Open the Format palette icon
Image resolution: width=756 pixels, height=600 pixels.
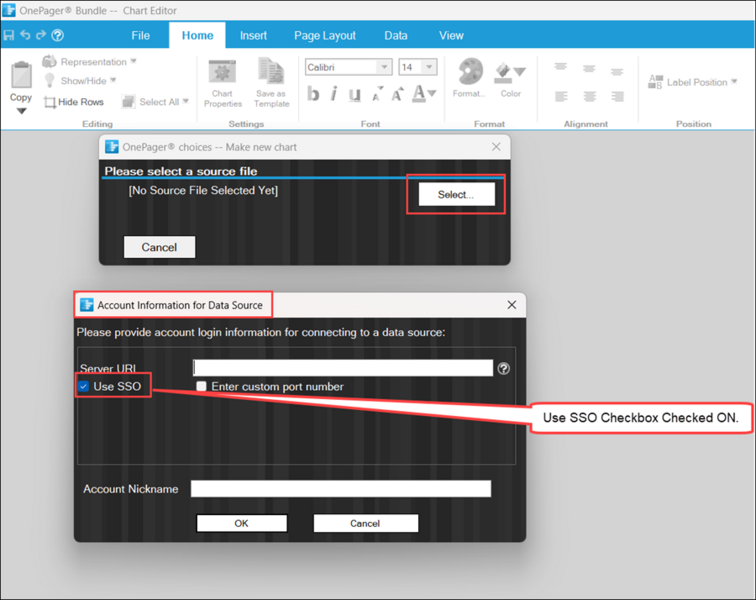471,72
